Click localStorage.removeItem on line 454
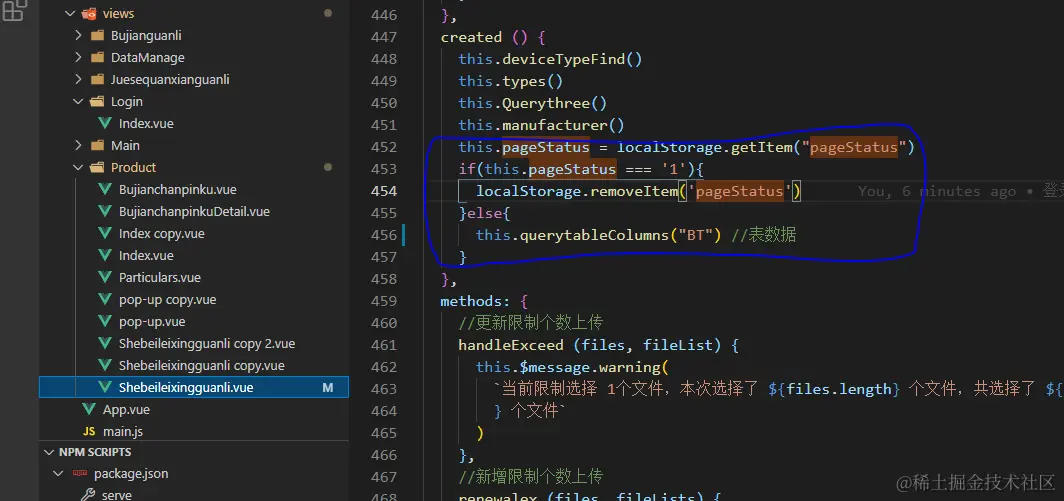The image size is (1064, 501). (577, 191)
